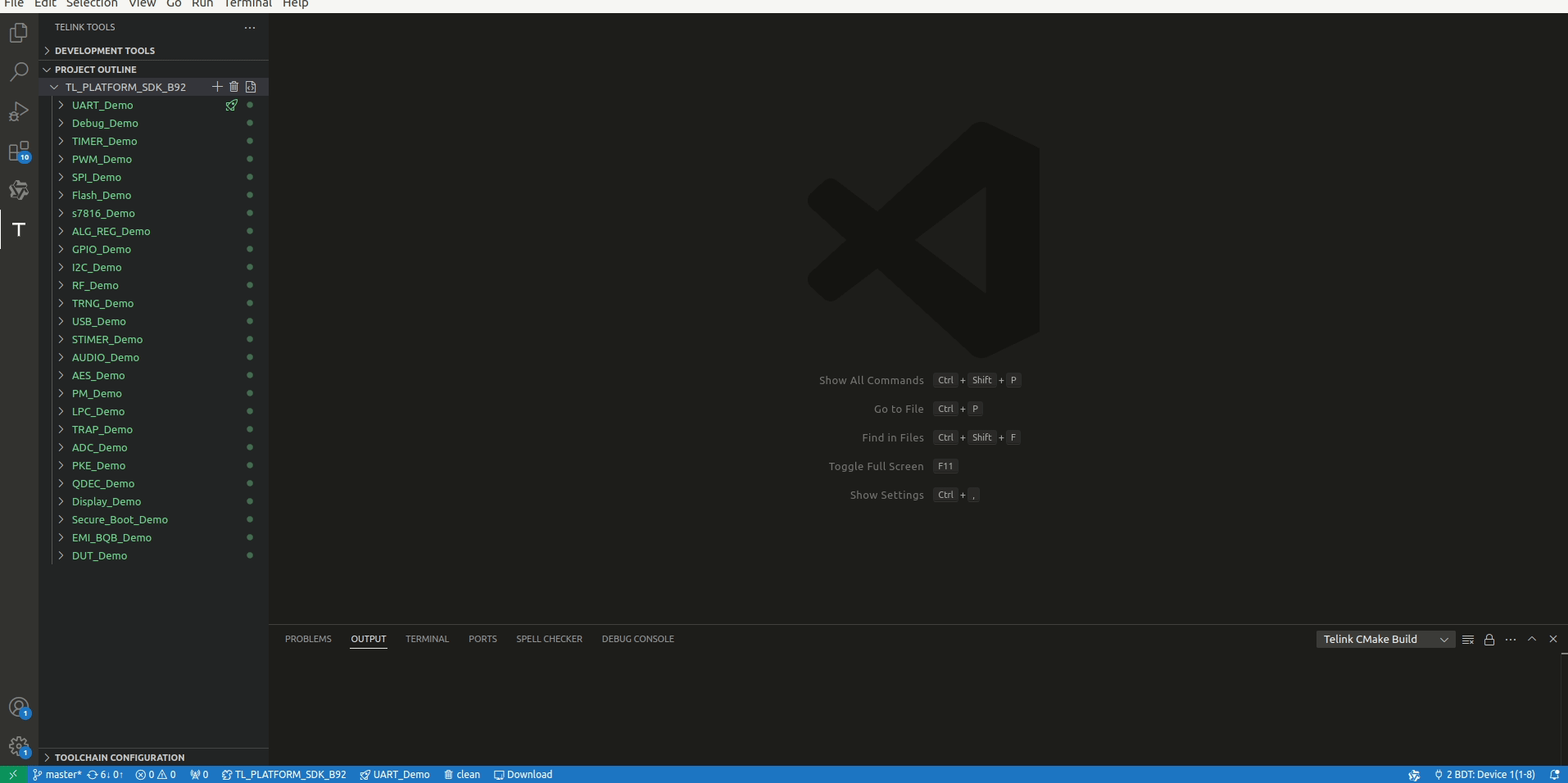Open the Telink CMake Build output dropdown

tap(1385, 640)
